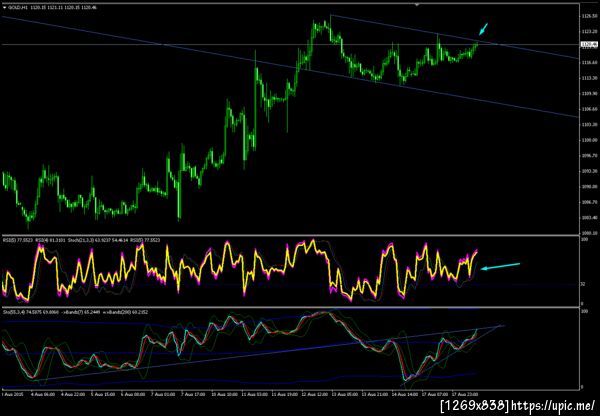Screen dimensions: 600x416
Task: Click the highlighted current price label 1120.46
Action: [x=587, y=44]
